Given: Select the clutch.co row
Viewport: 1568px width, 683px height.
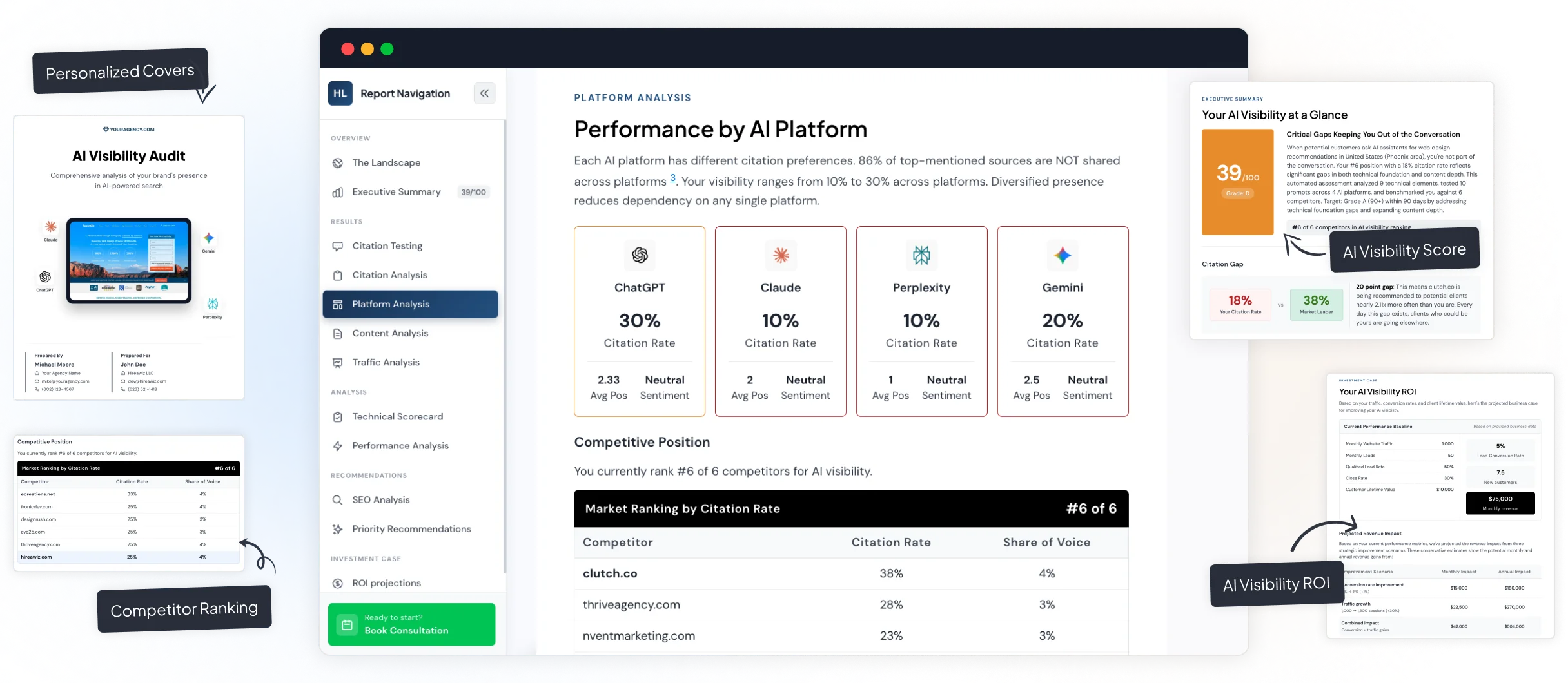Looking at the screenshot, I should 851,573.
